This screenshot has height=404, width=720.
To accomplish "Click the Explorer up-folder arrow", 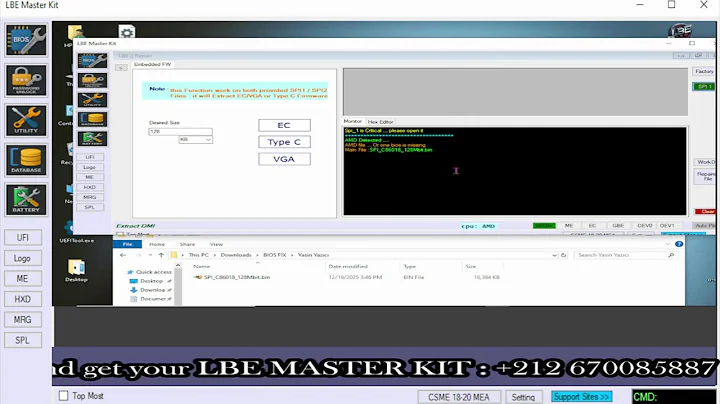I will [x=161, y=255].
